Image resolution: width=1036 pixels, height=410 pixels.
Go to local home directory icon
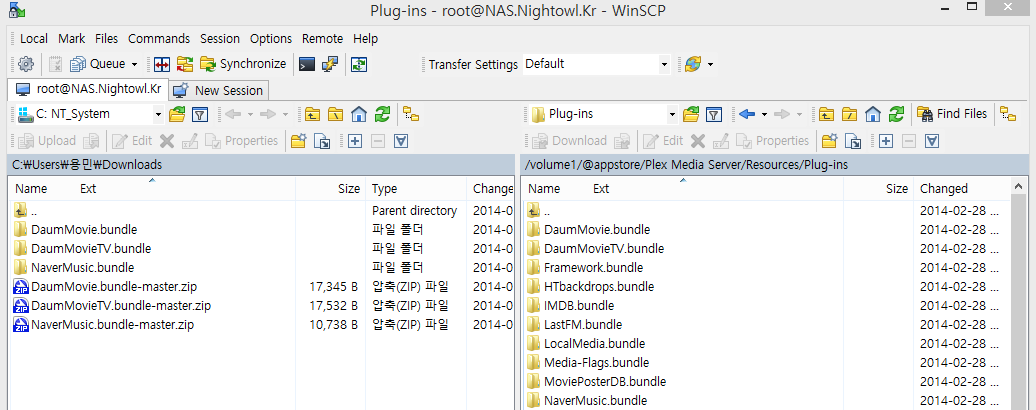tap(359, 114)
